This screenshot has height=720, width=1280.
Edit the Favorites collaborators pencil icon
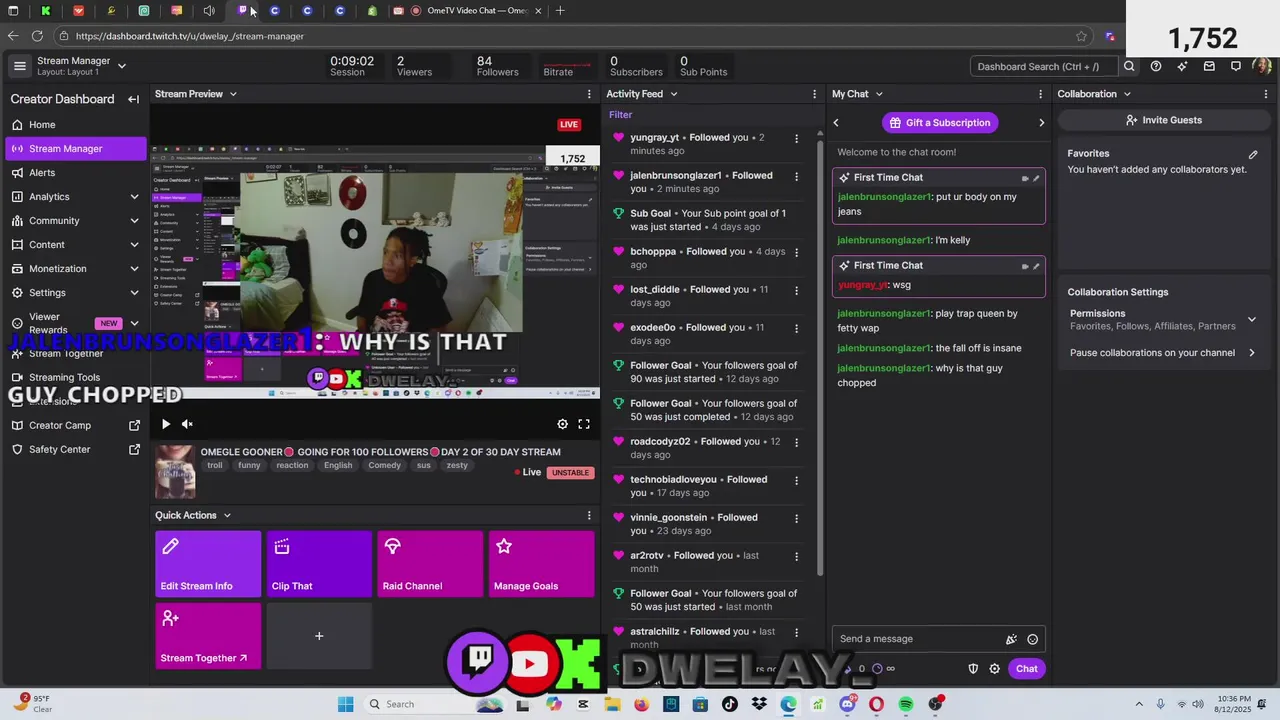(1253, 154)
